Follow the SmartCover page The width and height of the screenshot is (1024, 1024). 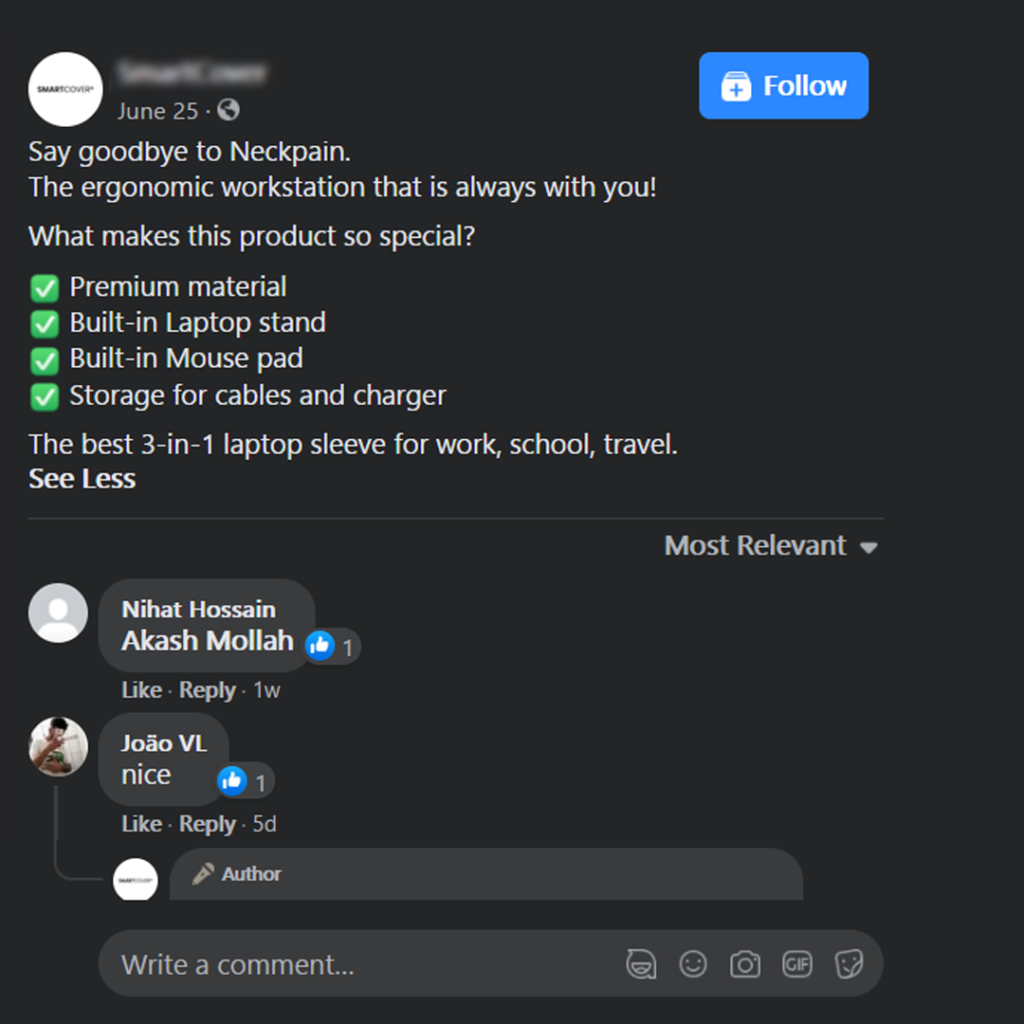point(783,86)
